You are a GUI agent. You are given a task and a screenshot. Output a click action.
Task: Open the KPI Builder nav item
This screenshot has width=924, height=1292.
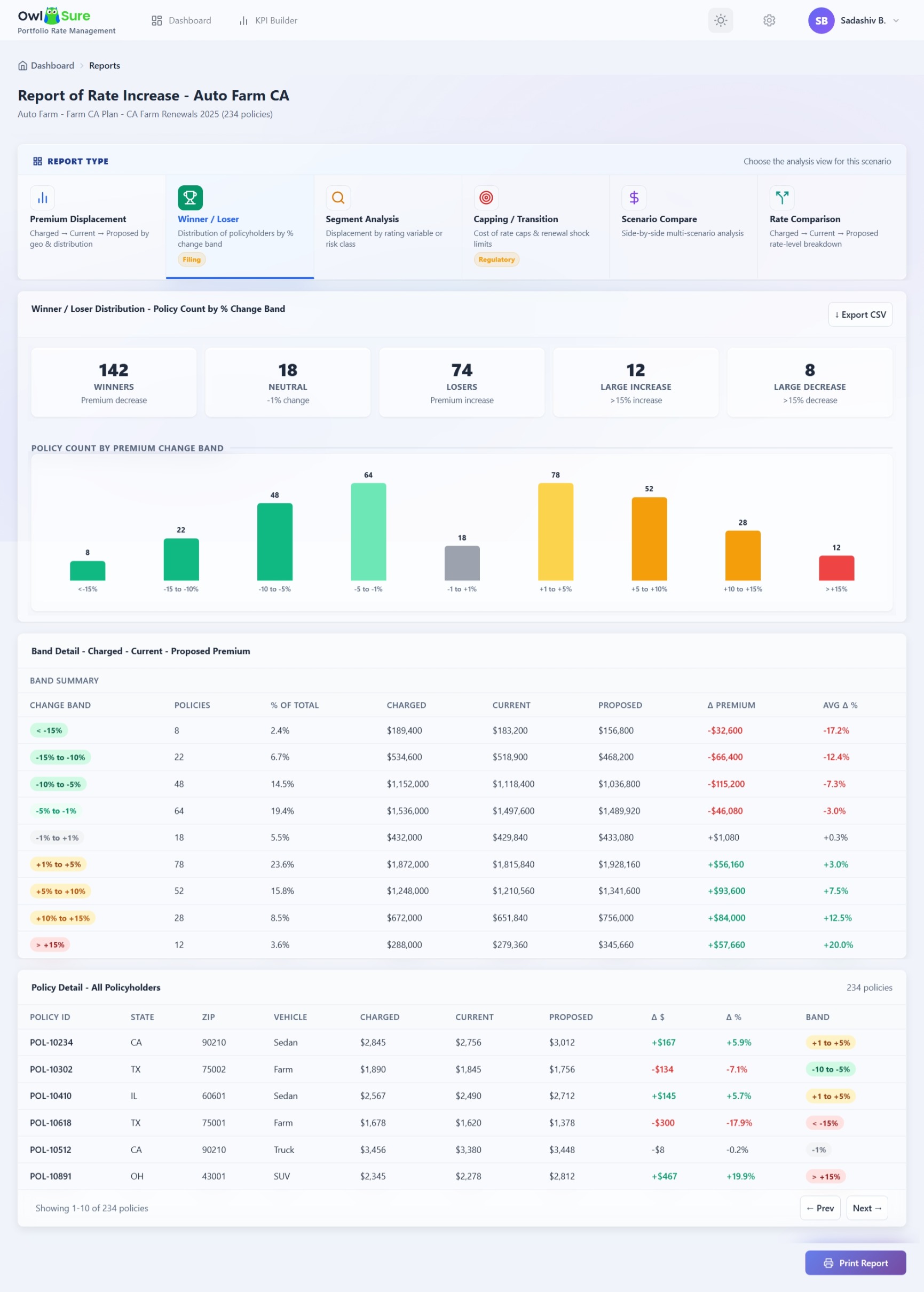point(268,20)
